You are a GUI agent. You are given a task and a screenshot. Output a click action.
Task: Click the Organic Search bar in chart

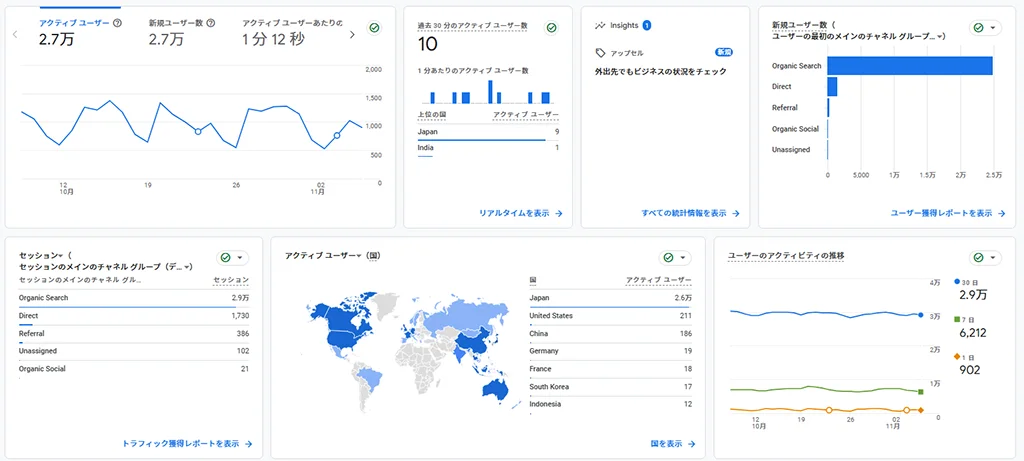909,66
